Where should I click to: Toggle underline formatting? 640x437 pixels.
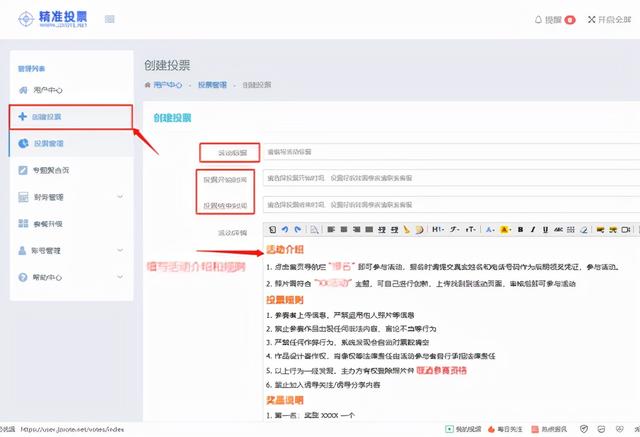click(x=545, y=230)
